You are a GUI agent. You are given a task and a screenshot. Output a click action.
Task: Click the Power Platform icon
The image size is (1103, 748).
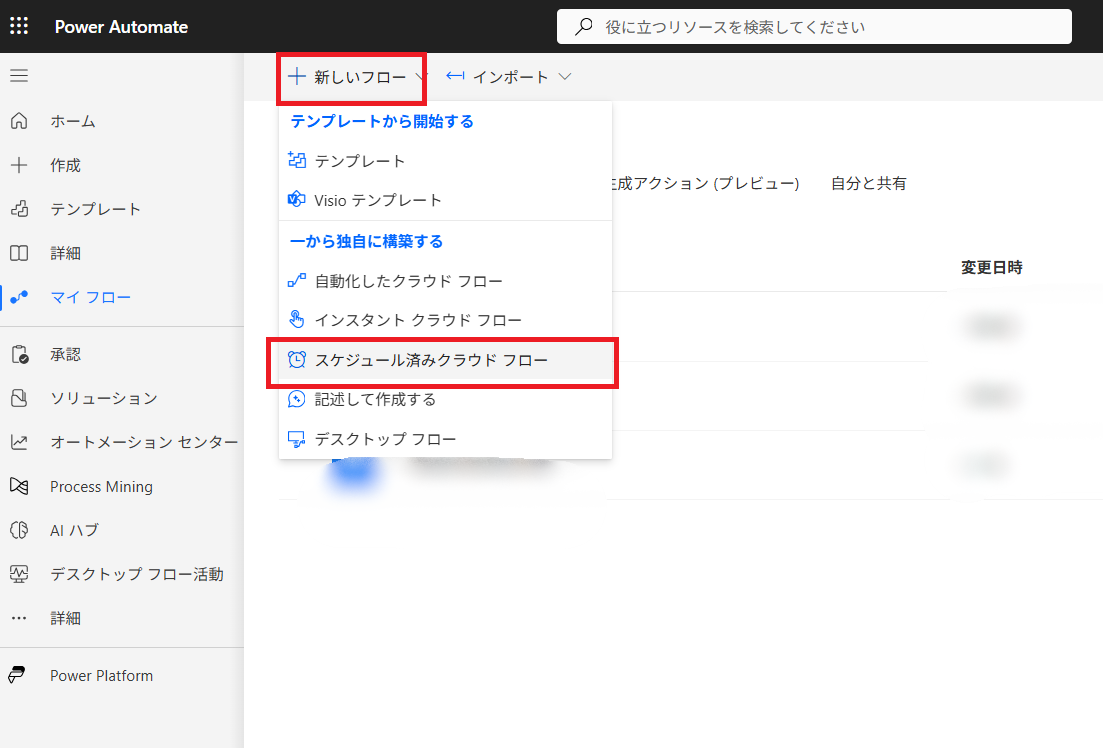point(19,675)
